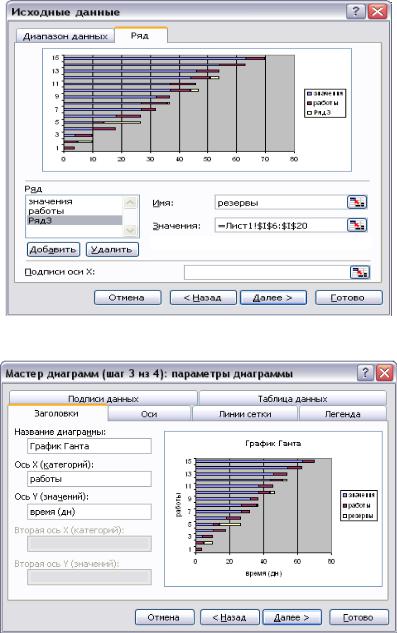This screenshot has height=633, width=397.
Task: Click Отмена in Мастер диаграмм dialog
Action: click(164, 617)
